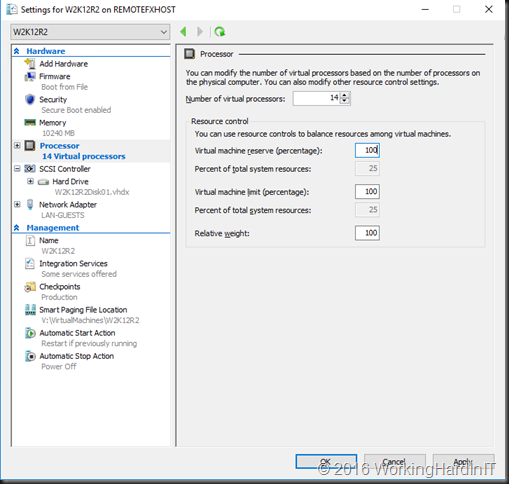Expand the Hard Drive node
Image resolution: width=509 pixels, height=484 pixels.
(31, 181)
